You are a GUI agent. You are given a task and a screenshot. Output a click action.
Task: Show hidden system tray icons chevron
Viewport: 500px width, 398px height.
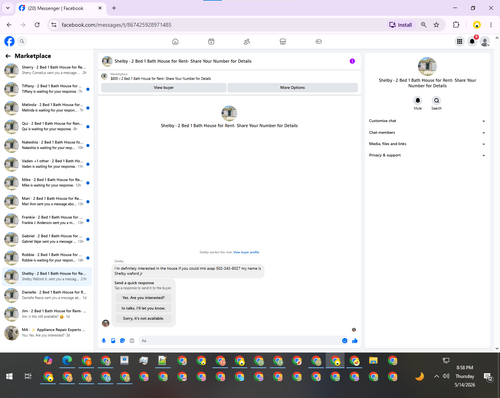click(436, 376)
